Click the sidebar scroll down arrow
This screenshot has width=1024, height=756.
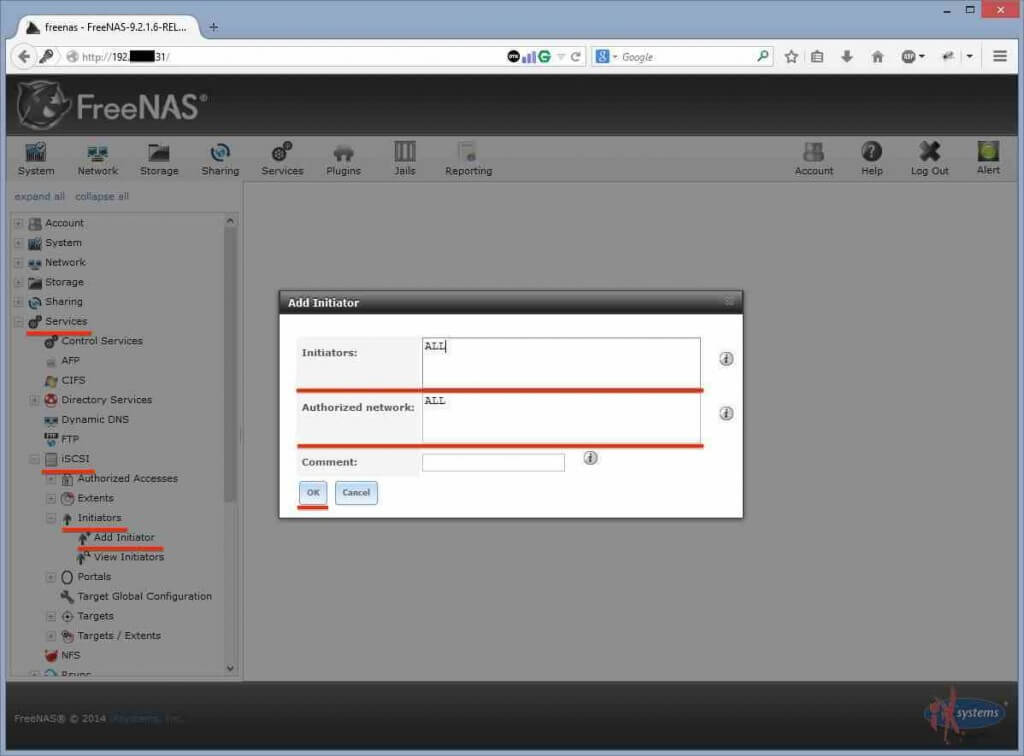230,668
